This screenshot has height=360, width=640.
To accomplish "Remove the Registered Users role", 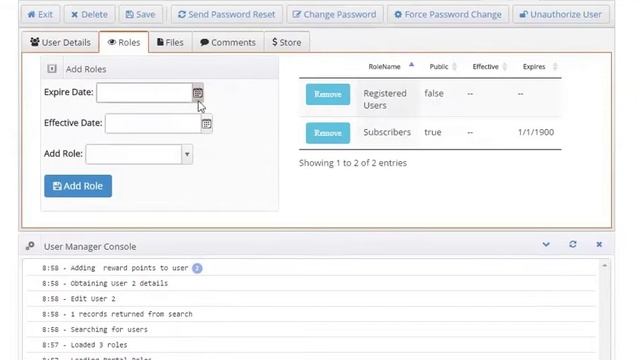I will [328, 94].
